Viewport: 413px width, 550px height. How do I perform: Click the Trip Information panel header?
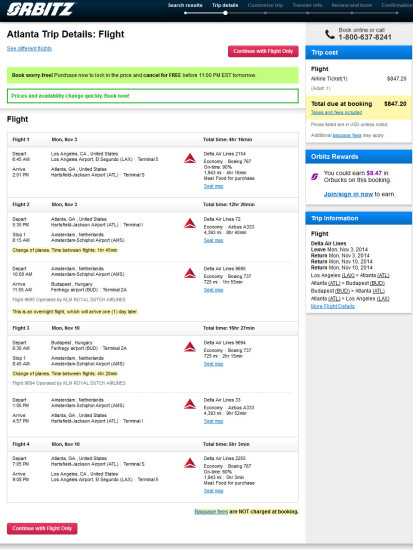pos(359,219)
